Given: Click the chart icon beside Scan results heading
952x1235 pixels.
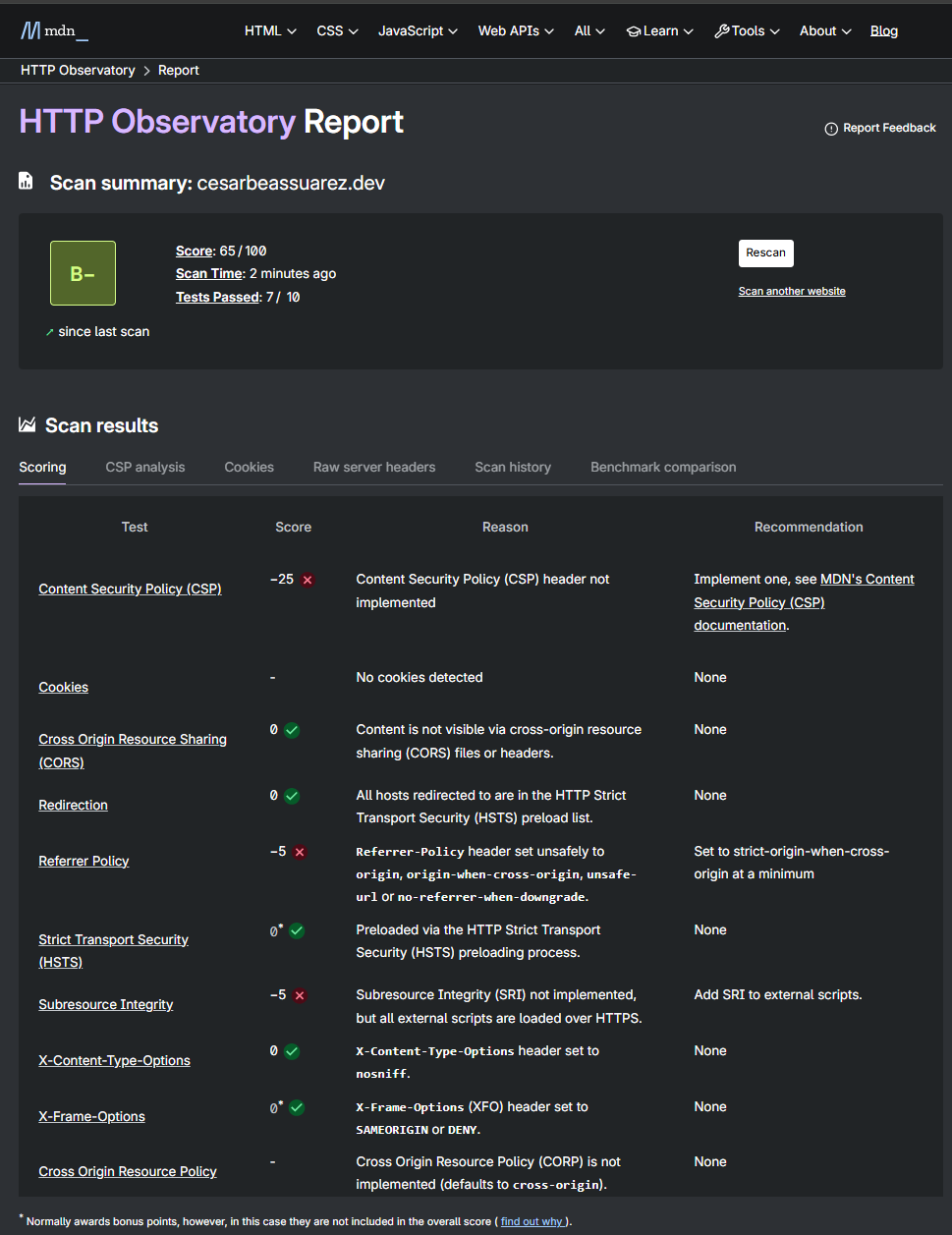Looking at the screenshot, I should [25, 424].
